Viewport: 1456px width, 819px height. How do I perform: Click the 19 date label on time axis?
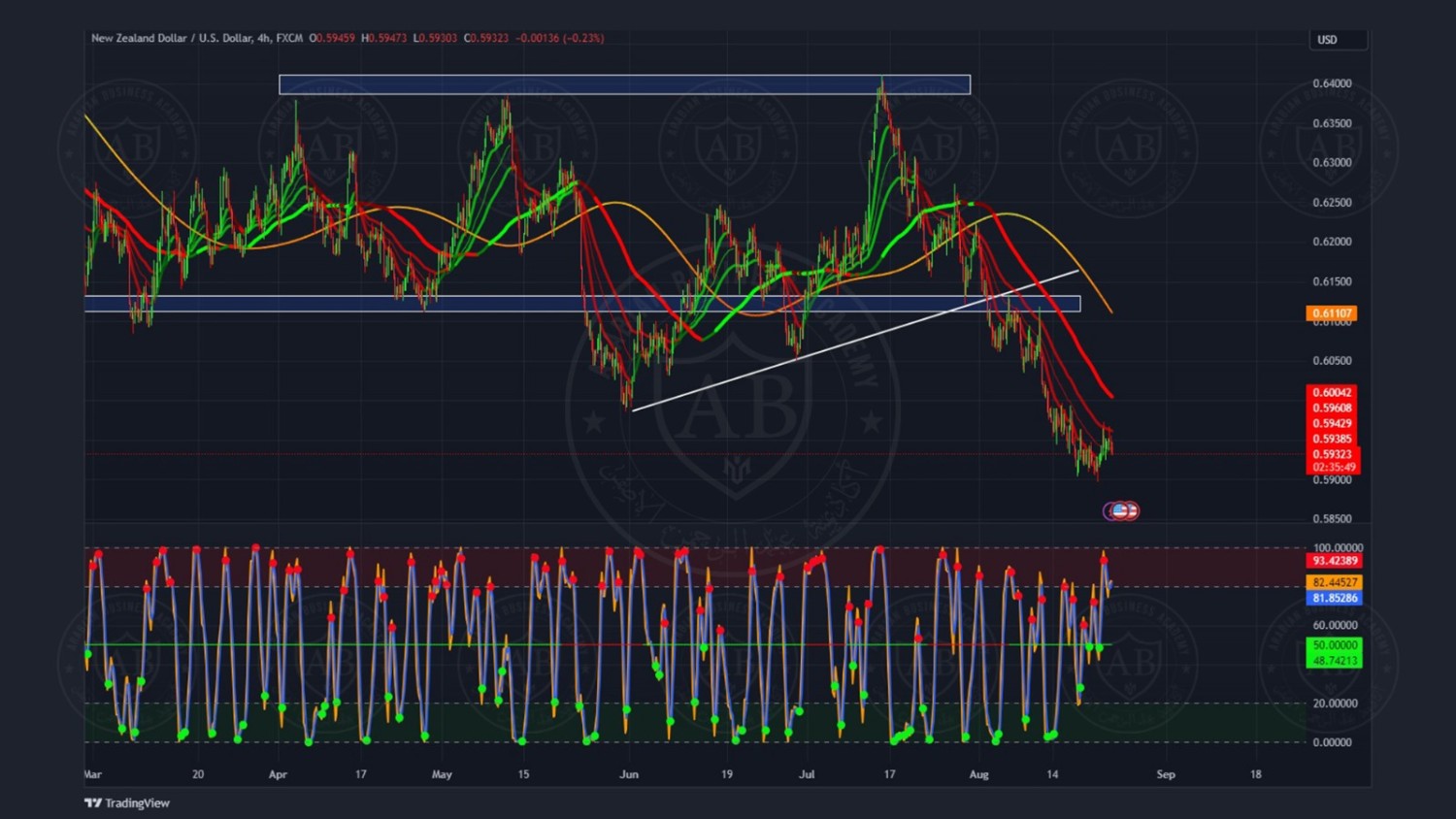click(x=727, y=774)
